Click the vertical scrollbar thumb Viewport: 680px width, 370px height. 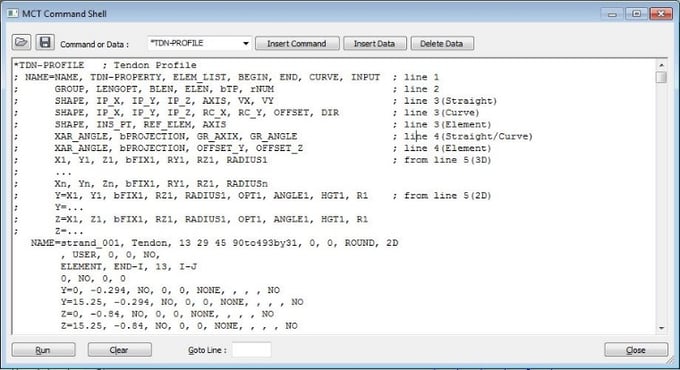[661, 78]
